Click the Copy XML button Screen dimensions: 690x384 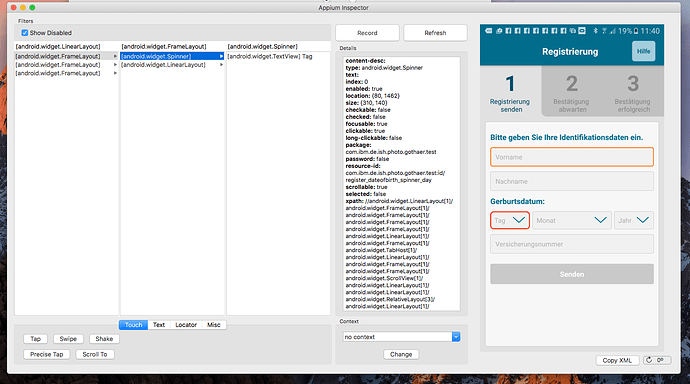pos(617,360)
